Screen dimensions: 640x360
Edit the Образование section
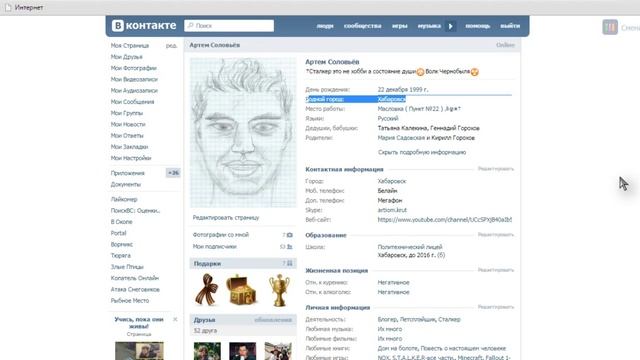496,235
